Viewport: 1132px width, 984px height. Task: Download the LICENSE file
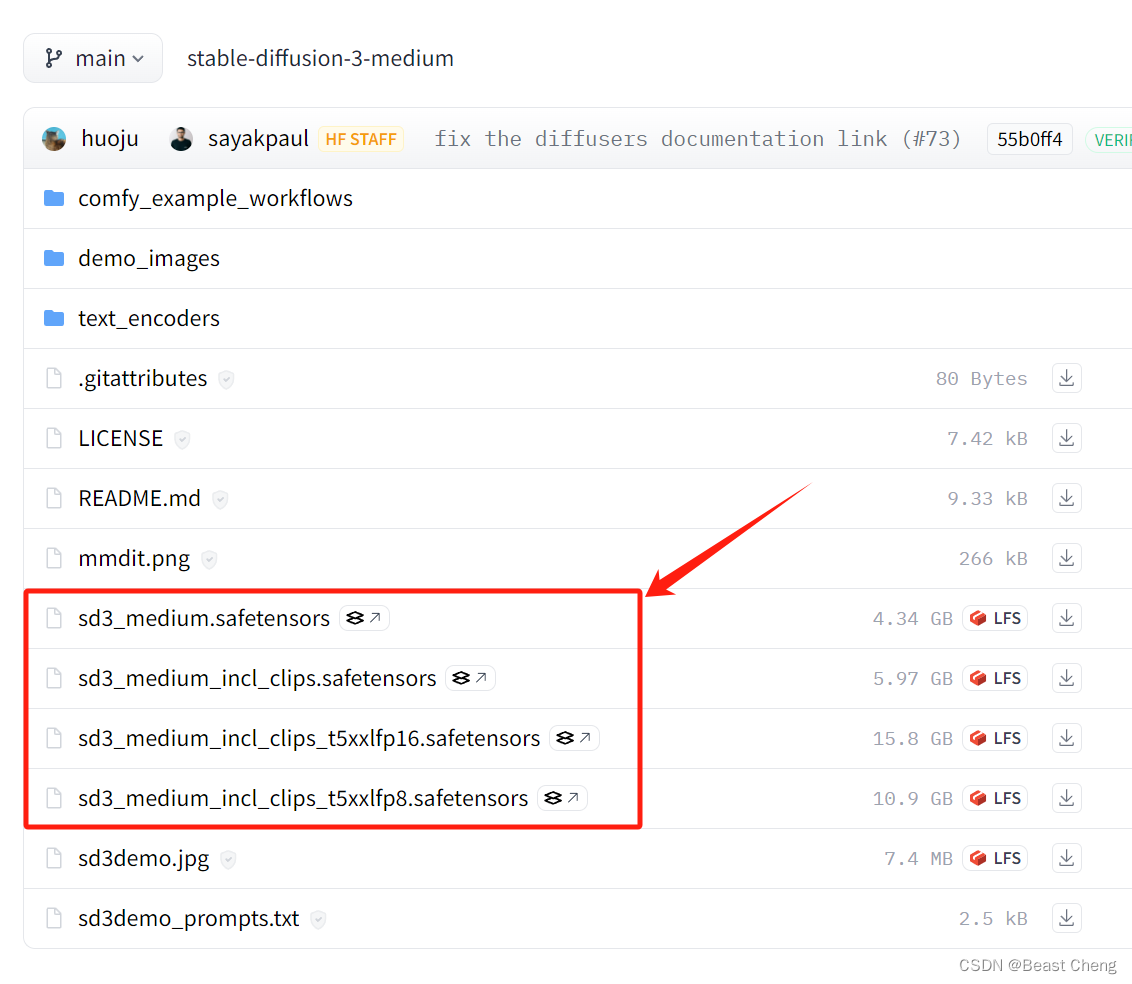[x=1066, y=438]
